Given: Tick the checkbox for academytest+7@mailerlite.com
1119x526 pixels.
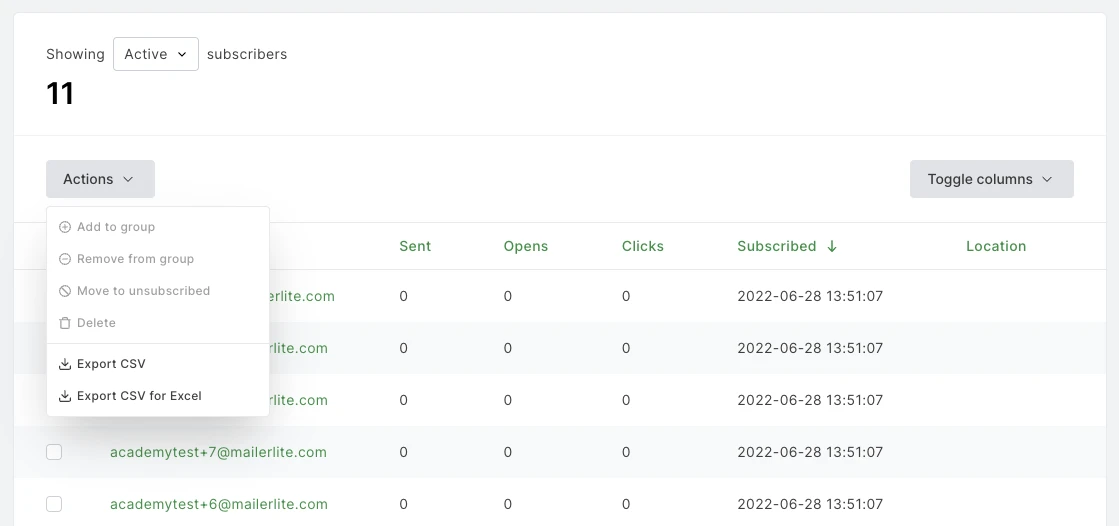Looking at the screenshot, I should (x=54, y=452).
